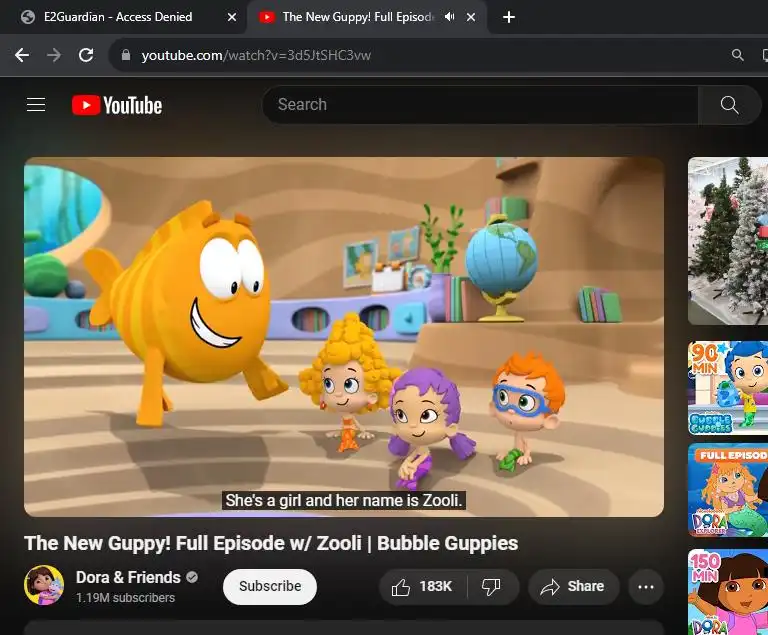Share the video with the Share button
Viewport: 768px width, 635px height.
coord(574,586)
